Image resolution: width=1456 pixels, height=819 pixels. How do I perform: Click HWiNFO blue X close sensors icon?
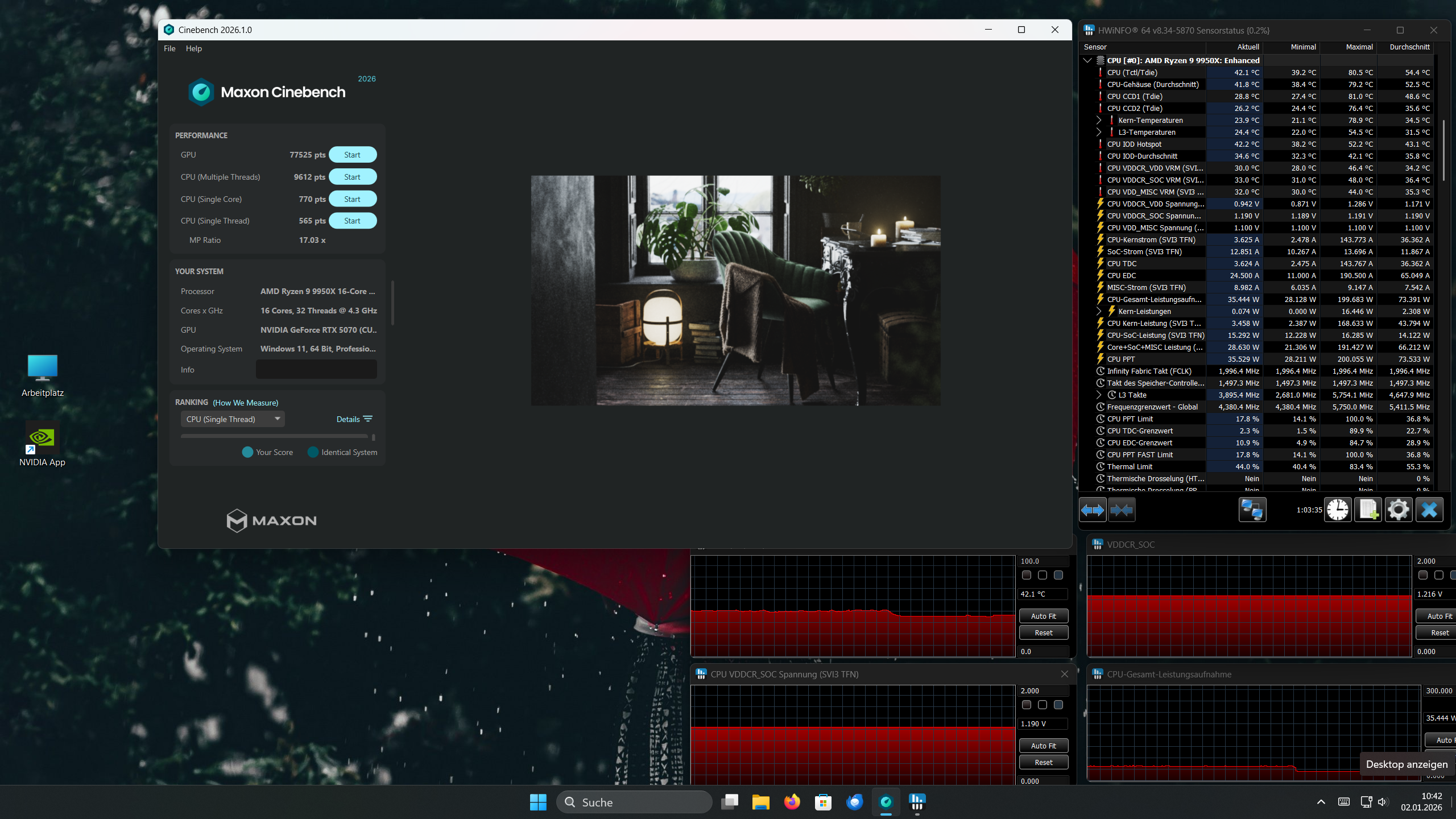(x=1429, y=510)
